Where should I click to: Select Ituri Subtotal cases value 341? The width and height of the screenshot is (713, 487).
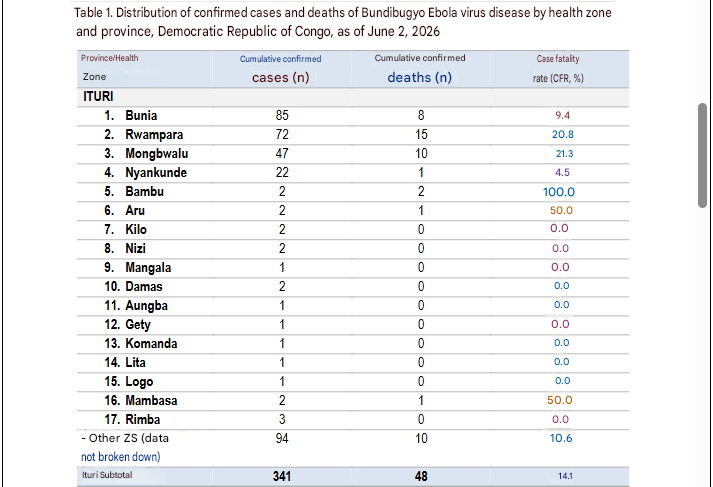tap(282, 476)
